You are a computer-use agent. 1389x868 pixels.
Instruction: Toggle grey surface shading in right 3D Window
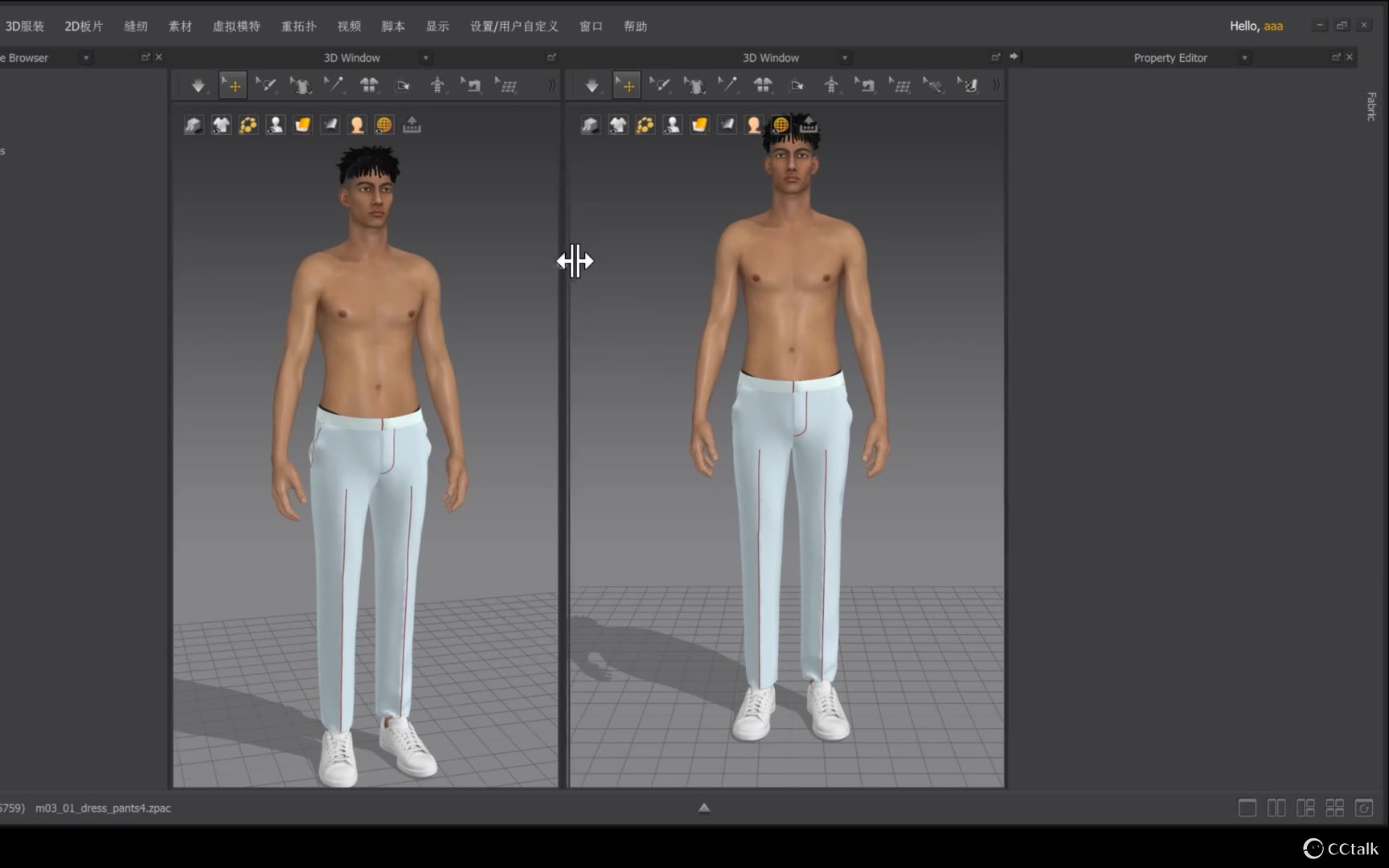point(727,125)
